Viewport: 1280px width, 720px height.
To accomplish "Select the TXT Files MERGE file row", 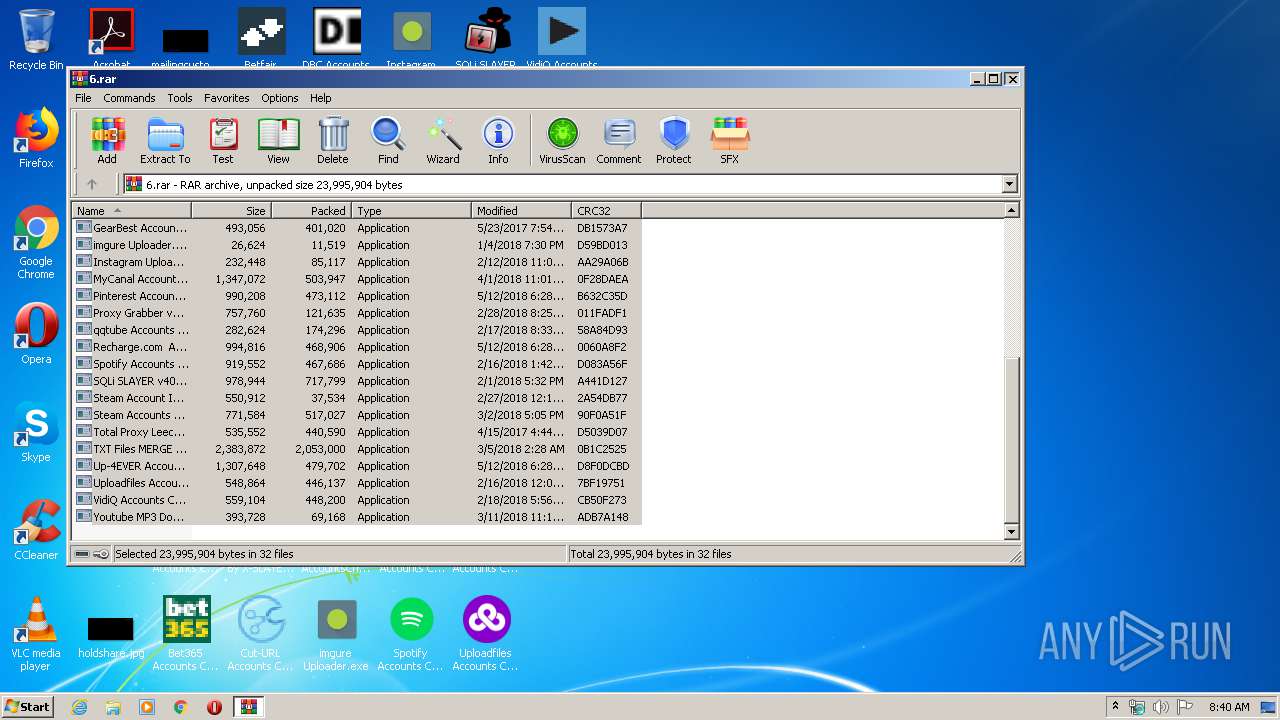I will pyautogui.click(x=357, y=449).
